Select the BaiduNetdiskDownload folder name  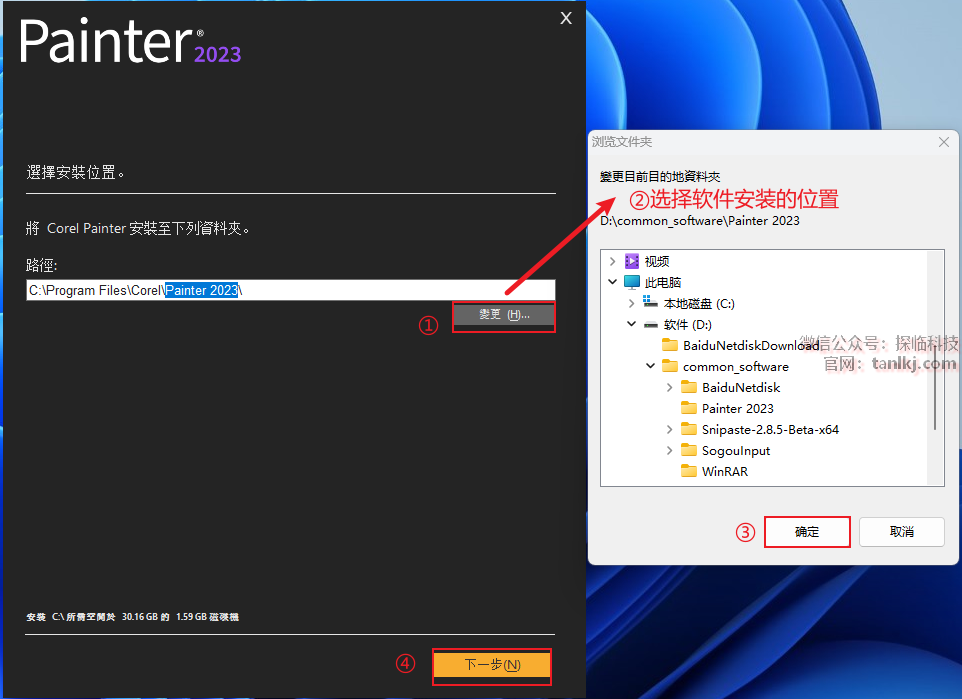[751, 346]
